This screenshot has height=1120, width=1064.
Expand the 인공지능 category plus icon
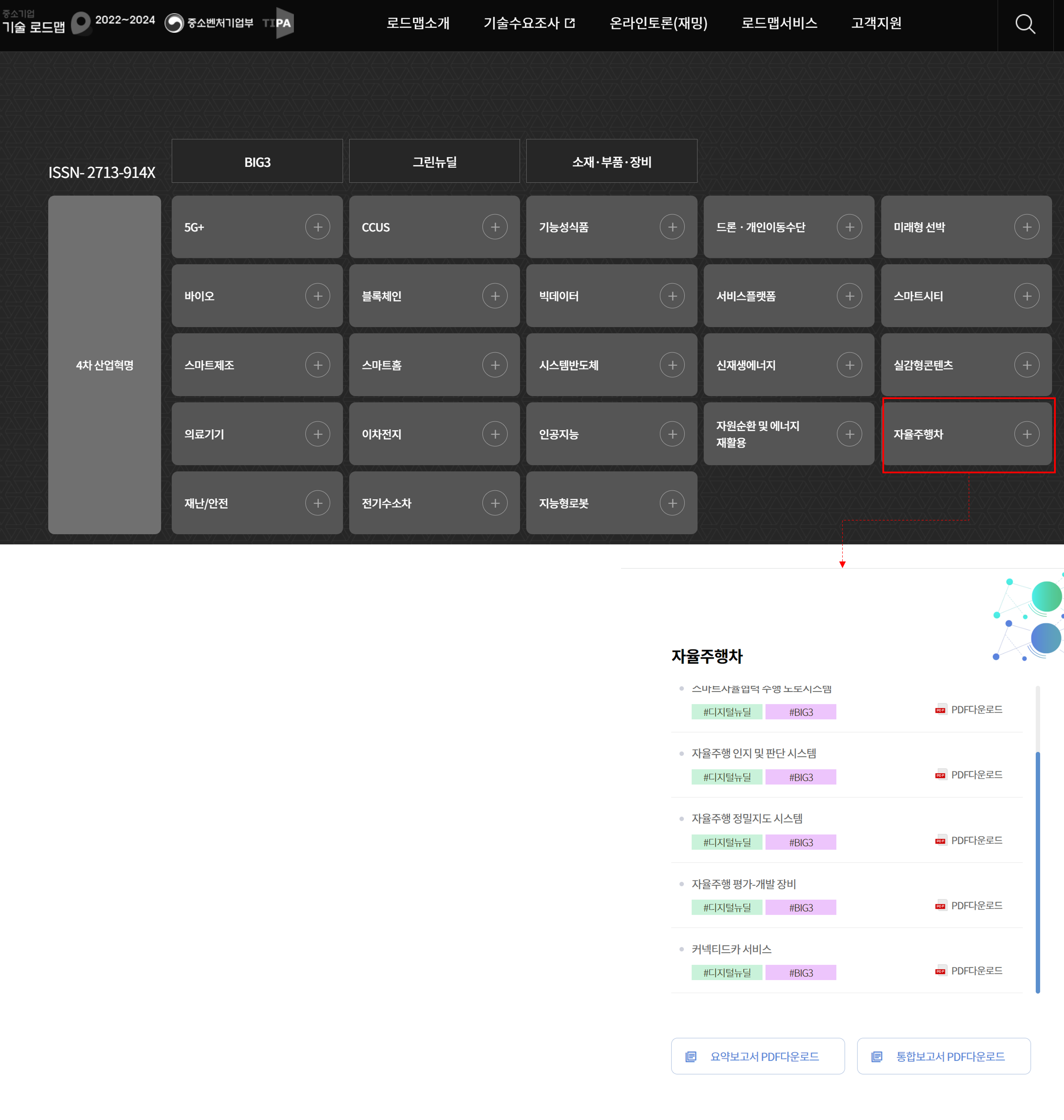pos(672,434)
